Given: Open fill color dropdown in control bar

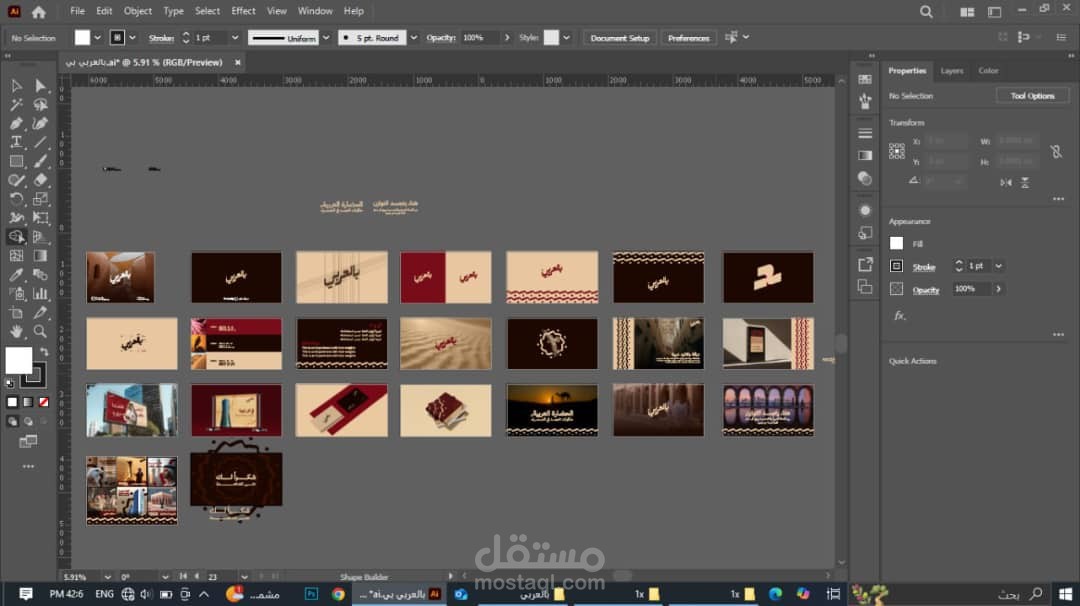Looking at the screenshot, I should [97, 38].
